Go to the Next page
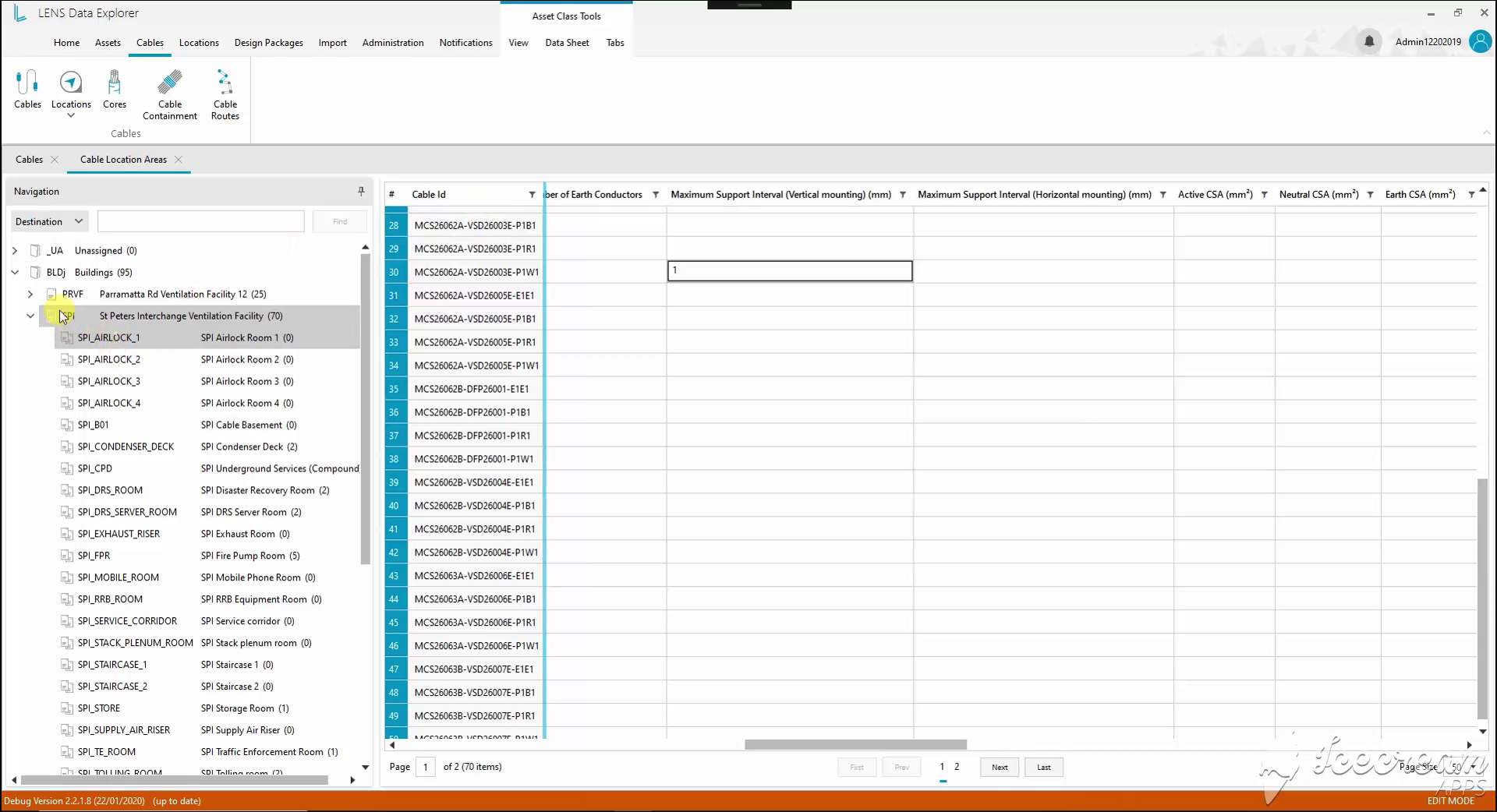The height and width of the screenshot is (812, 1497). click(x=1000, y=768)
